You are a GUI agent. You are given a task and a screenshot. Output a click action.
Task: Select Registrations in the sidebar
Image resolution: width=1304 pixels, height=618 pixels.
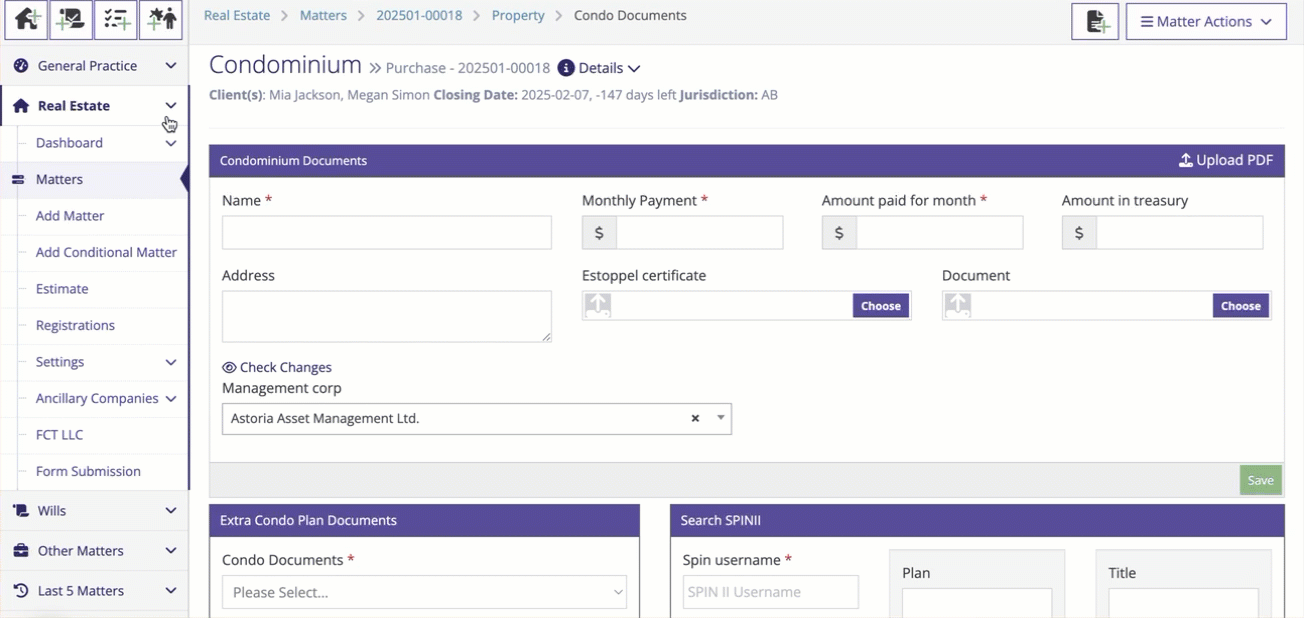click(x=75, y=325)
